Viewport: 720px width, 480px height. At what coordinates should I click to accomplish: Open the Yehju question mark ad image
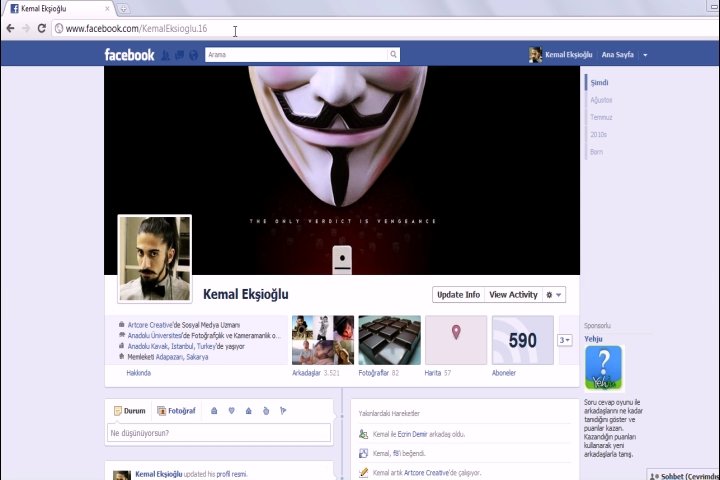tap(603, 368)
